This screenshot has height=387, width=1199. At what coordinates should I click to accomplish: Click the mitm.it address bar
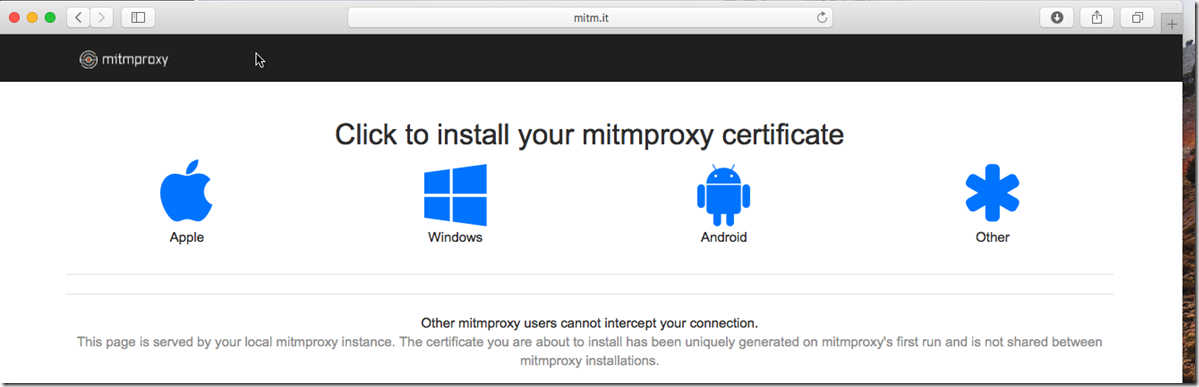590,17
